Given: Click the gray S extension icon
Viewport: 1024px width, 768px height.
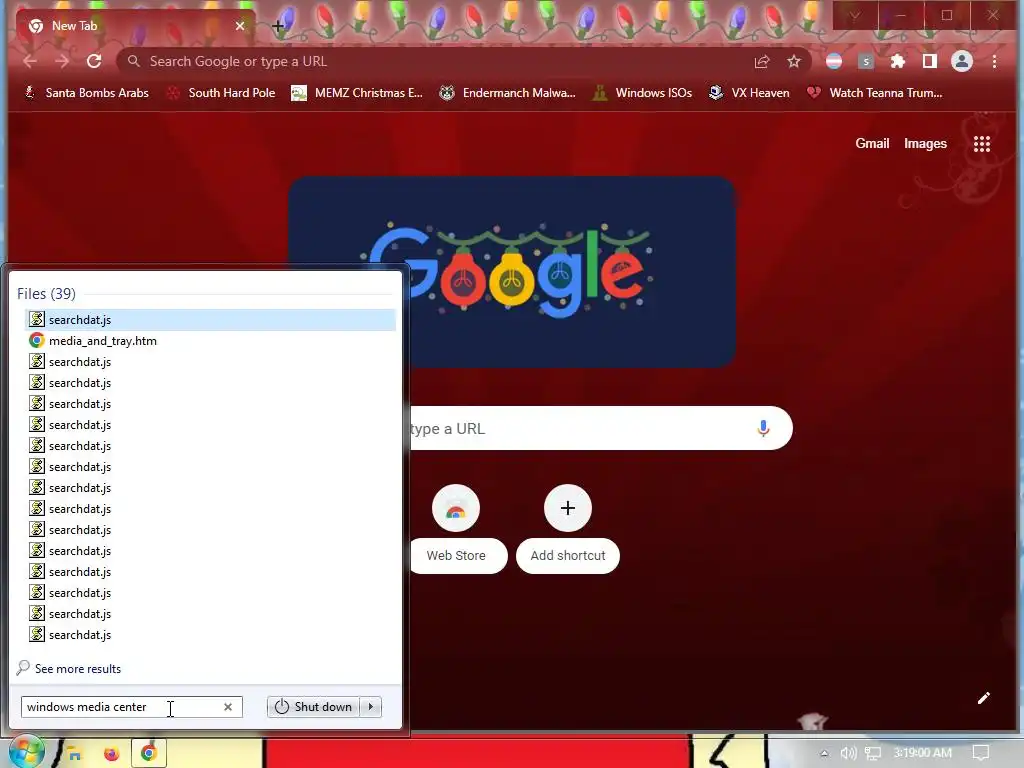Looking at the screenshot, I should (866, 61).
